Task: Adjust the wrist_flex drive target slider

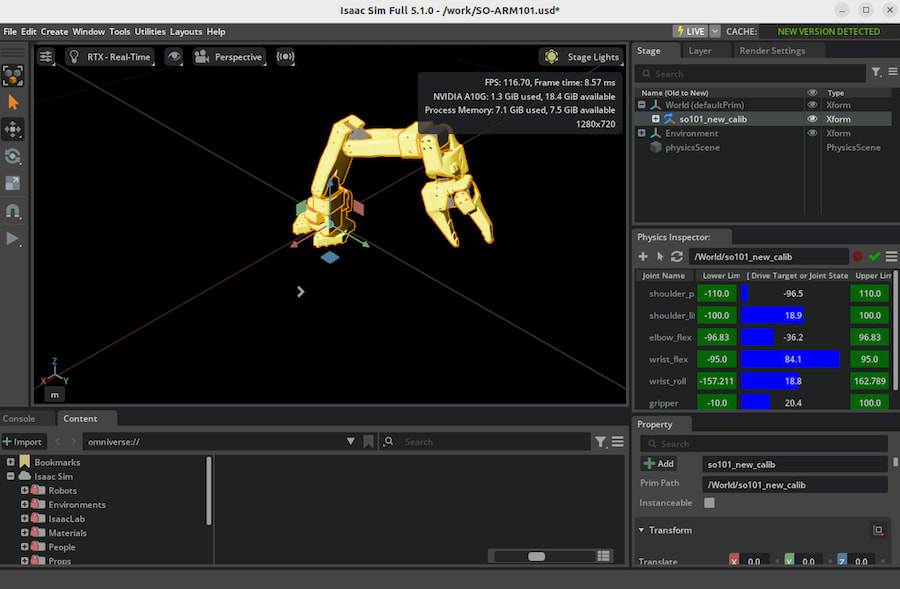Action: point(793,359)
